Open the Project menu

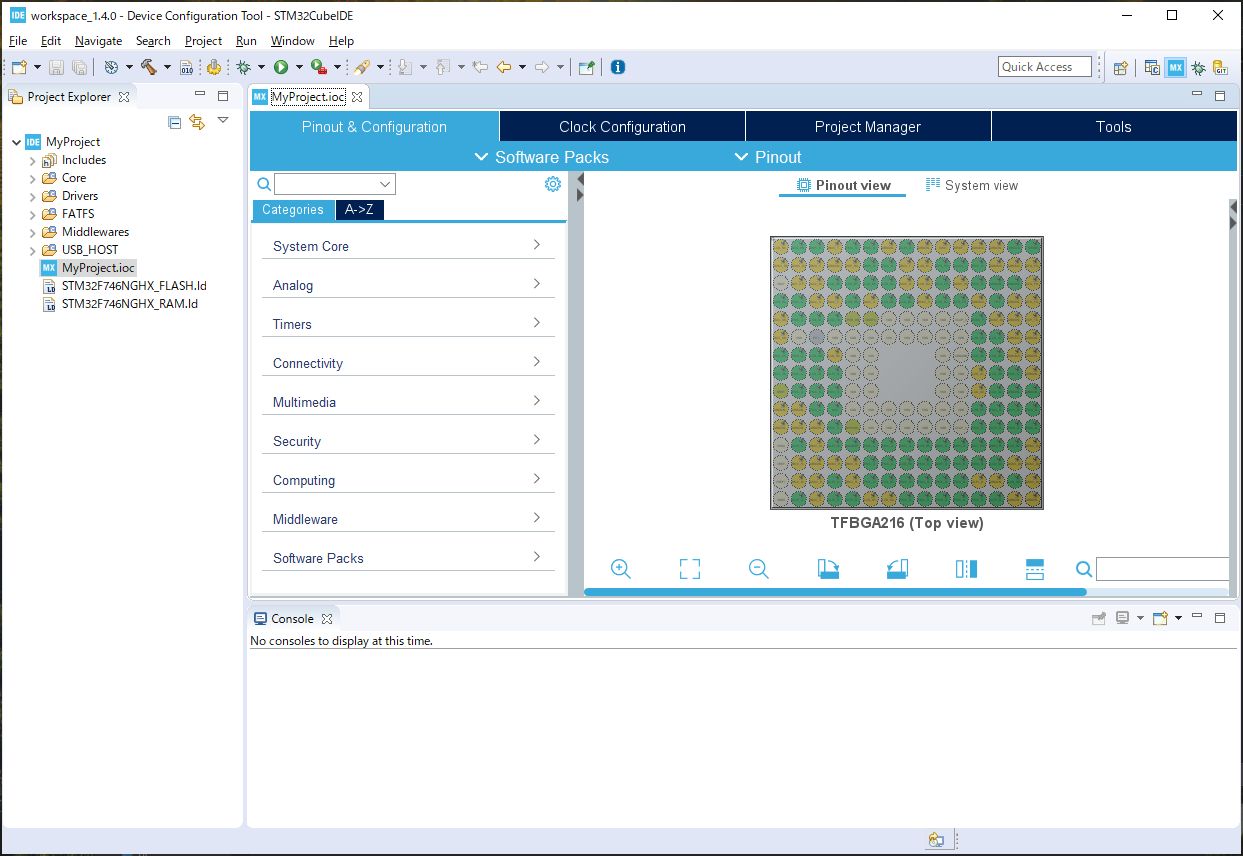(203, 41)
